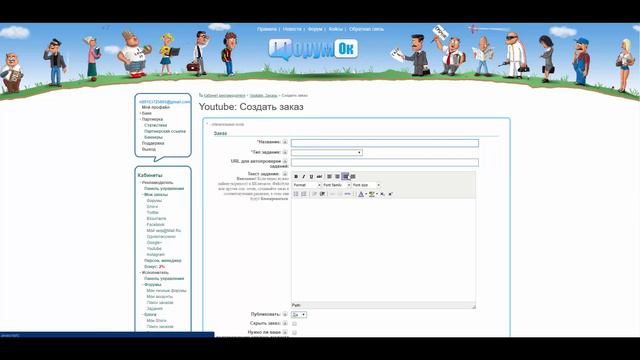Screen dimensions: 640x360
Task: Open the Facebook orders link in sidebar
Action: [156, 224]
